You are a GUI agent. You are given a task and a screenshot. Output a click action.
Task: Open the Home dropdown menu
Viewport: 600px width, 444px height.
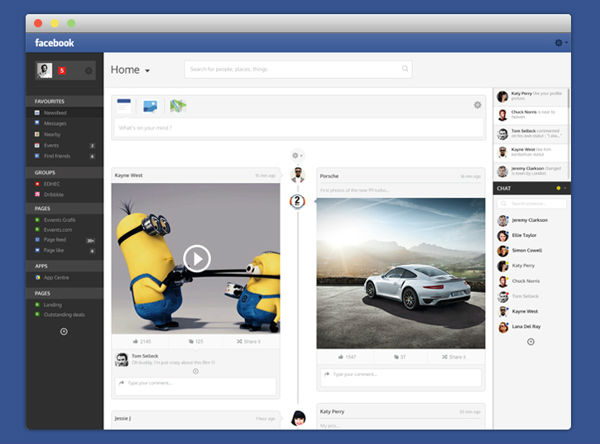(147, 71)
